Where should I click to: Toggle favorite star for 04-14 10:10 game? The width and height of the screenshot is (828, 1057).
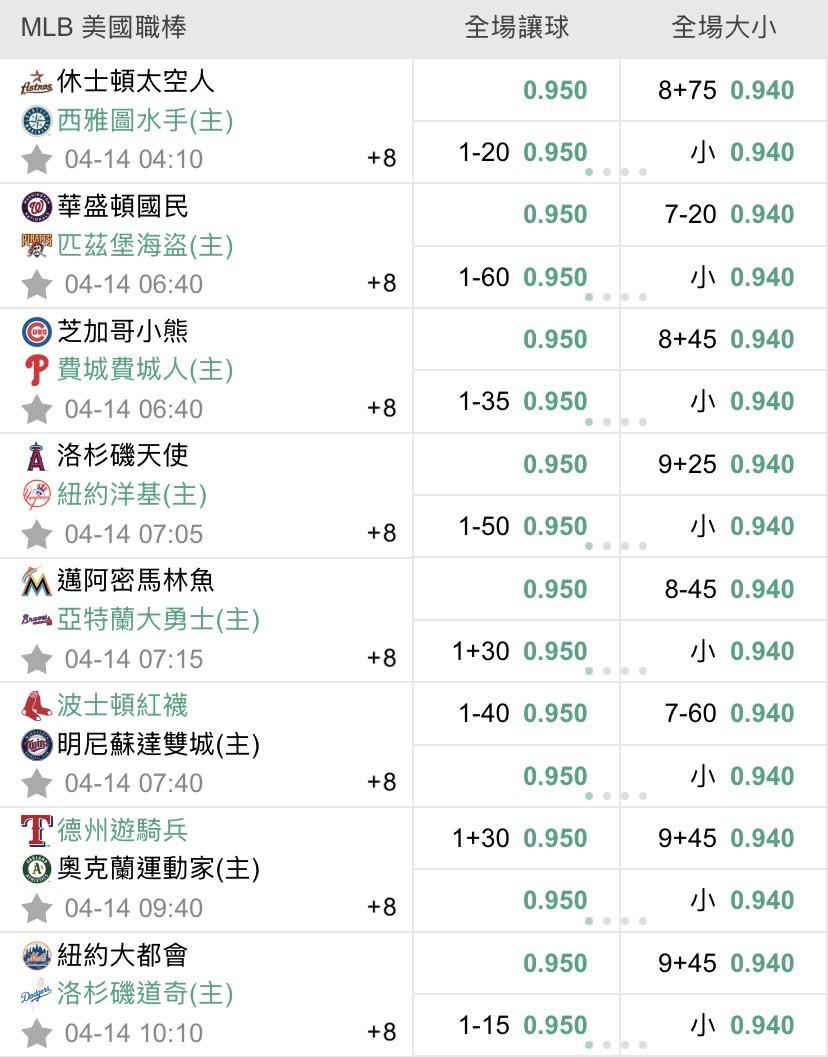coord(37,1033)
